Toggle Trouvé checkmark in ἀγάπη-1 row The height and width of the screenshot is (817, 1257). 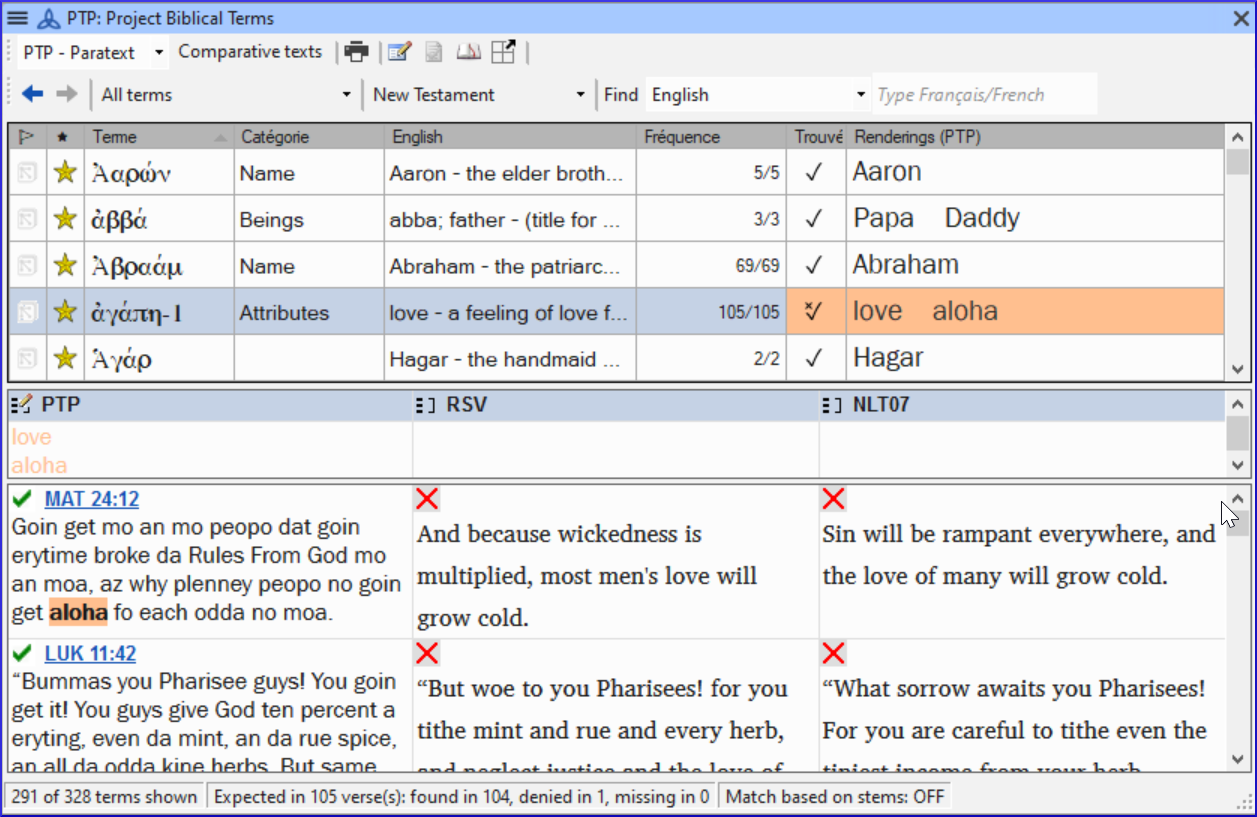(x=813, y=311)
